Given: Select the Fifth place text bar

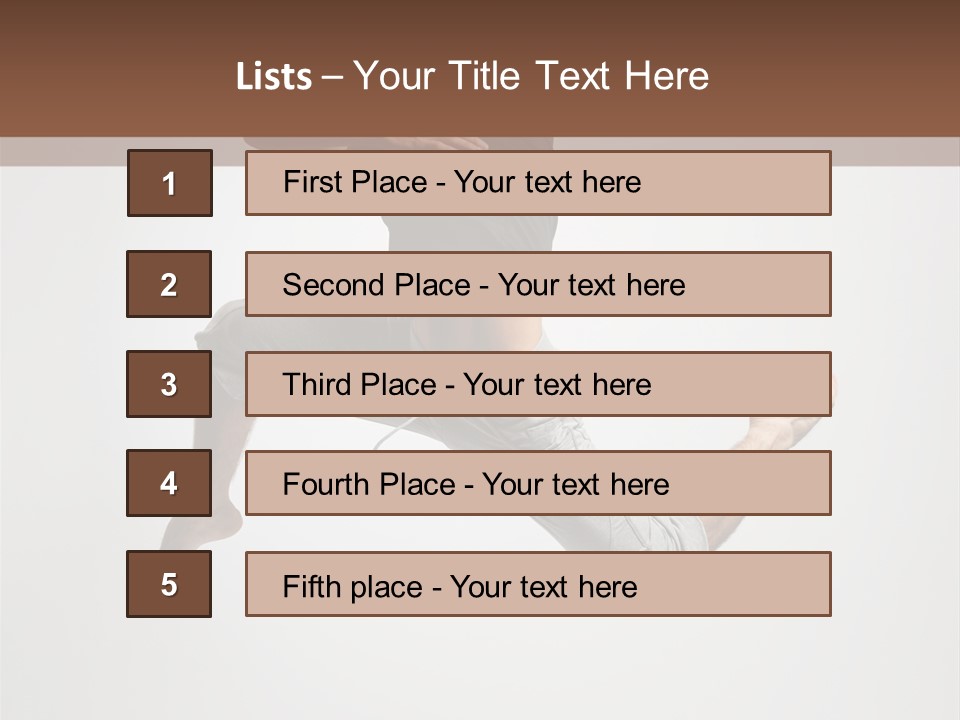Looking at the screenshot, I should point(538,584).
